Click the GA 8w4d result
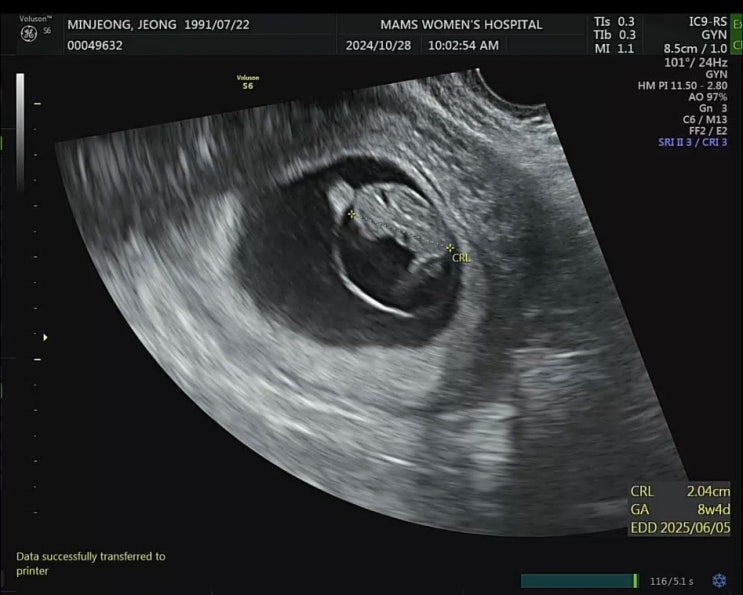 680,509
